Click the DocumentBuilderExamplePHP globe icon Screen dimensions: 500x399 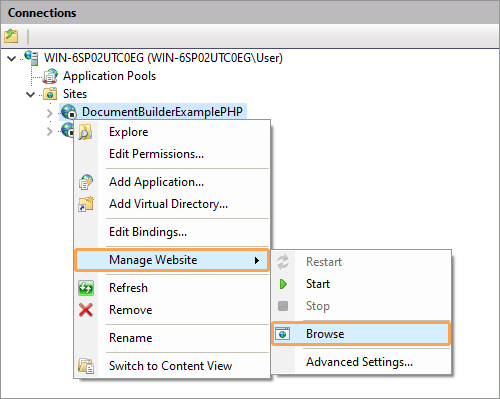[x=69, y=112]
